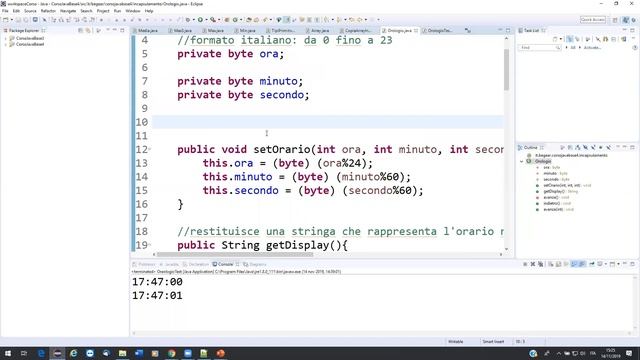640x360 pixels.
Task: Click the Collapse All icon in Package Explorer
Action: (x=80, y=31)
